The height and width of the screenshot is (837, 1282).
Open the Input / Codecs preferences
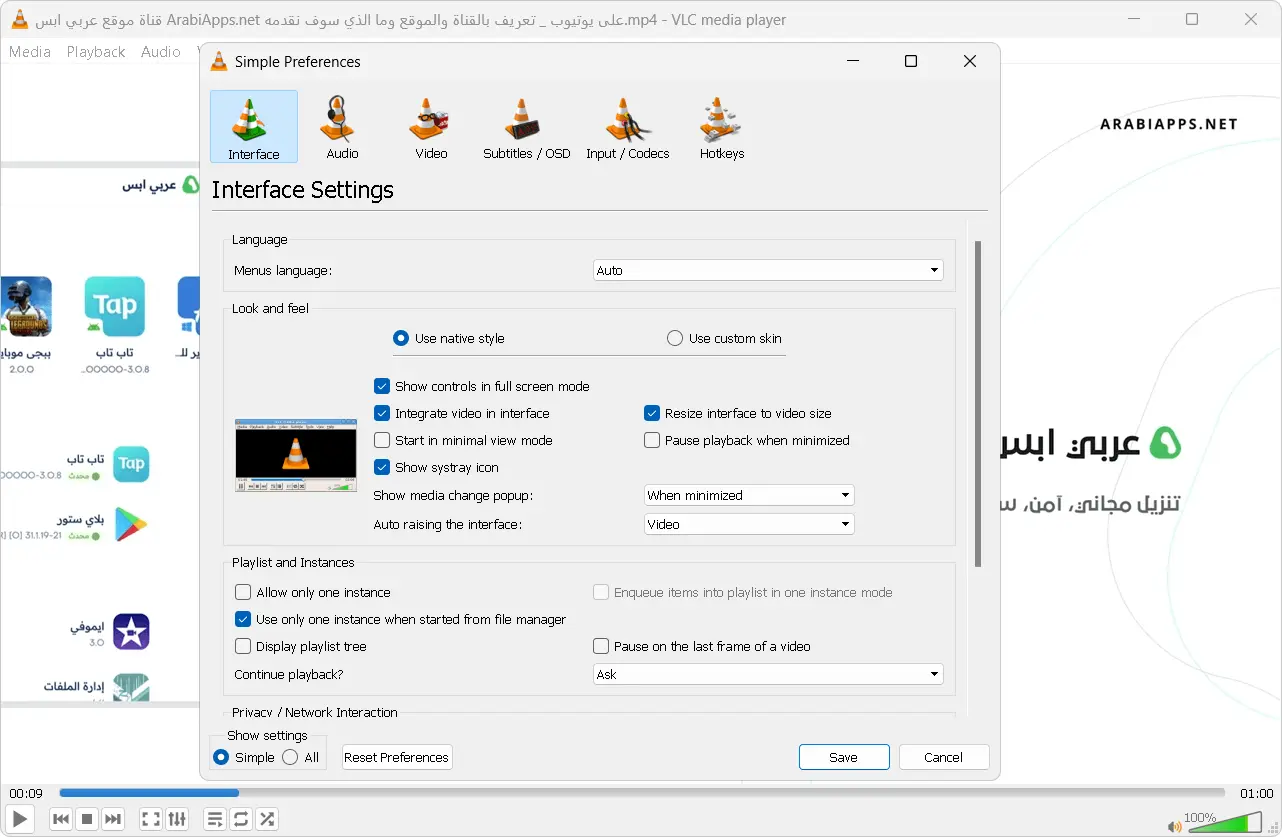coord(627,126)
